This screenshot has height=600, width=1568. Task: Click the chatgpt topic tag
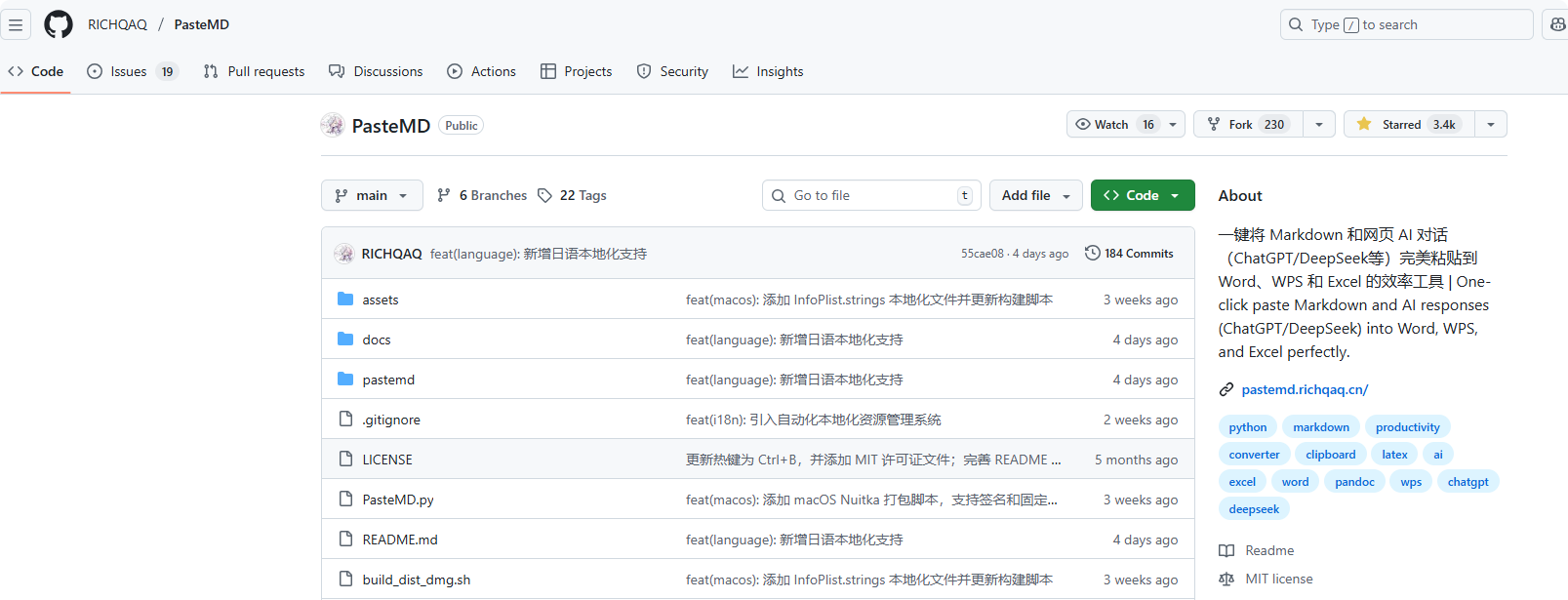[x=1467, y=482]
